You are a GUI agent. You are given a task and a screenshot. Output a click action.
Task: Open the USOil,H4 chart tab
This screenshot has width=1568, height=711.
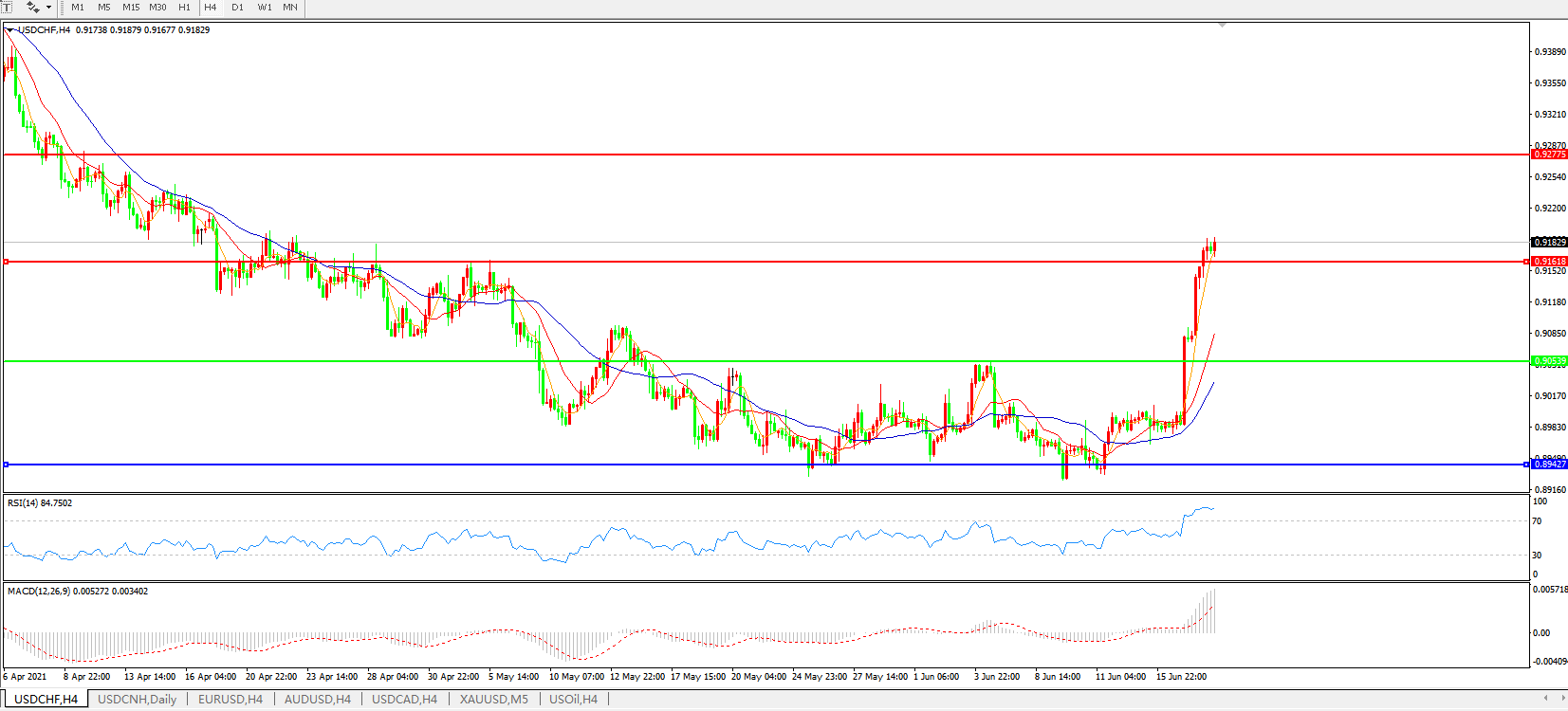click(x=573, y=700)
